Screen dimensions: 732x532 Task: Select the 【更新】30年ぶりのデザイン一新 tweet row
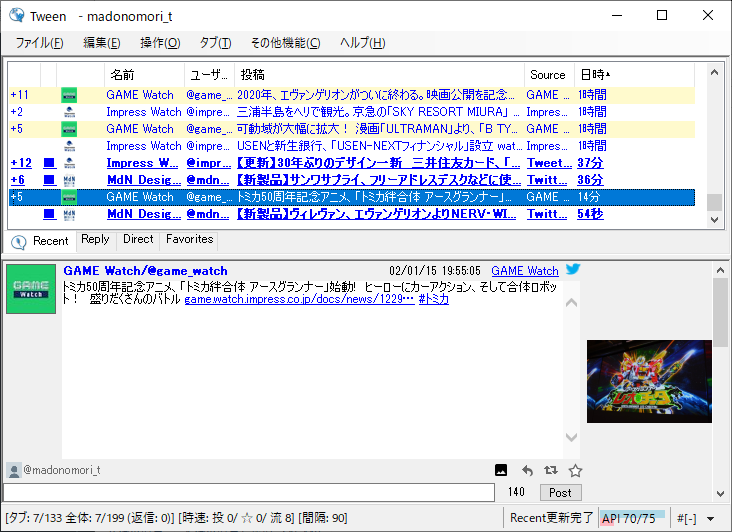tap(352, 163)
